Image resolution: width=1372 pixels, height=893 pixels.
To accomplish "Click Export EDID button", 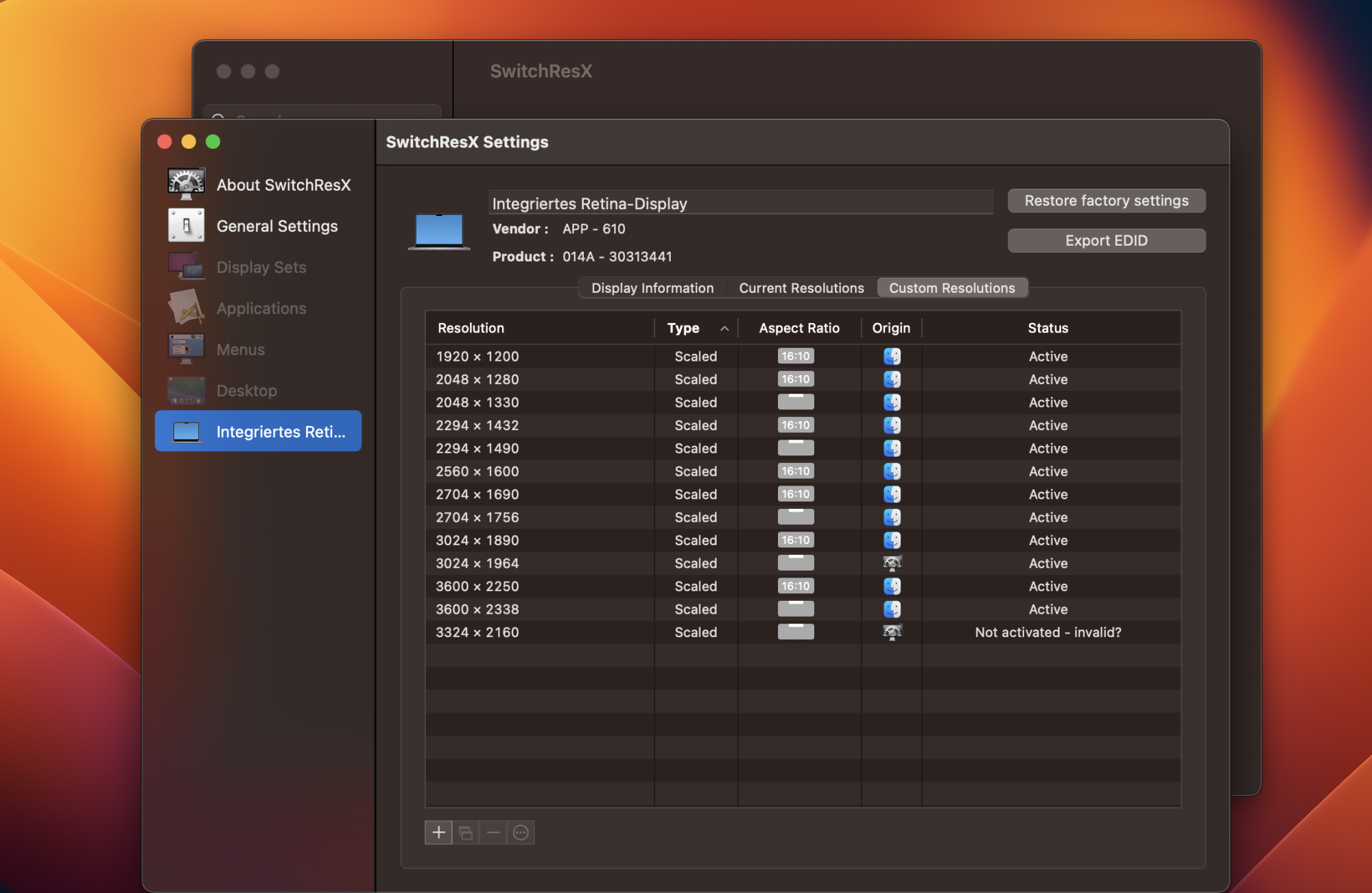I will [x=1106, y=241].
